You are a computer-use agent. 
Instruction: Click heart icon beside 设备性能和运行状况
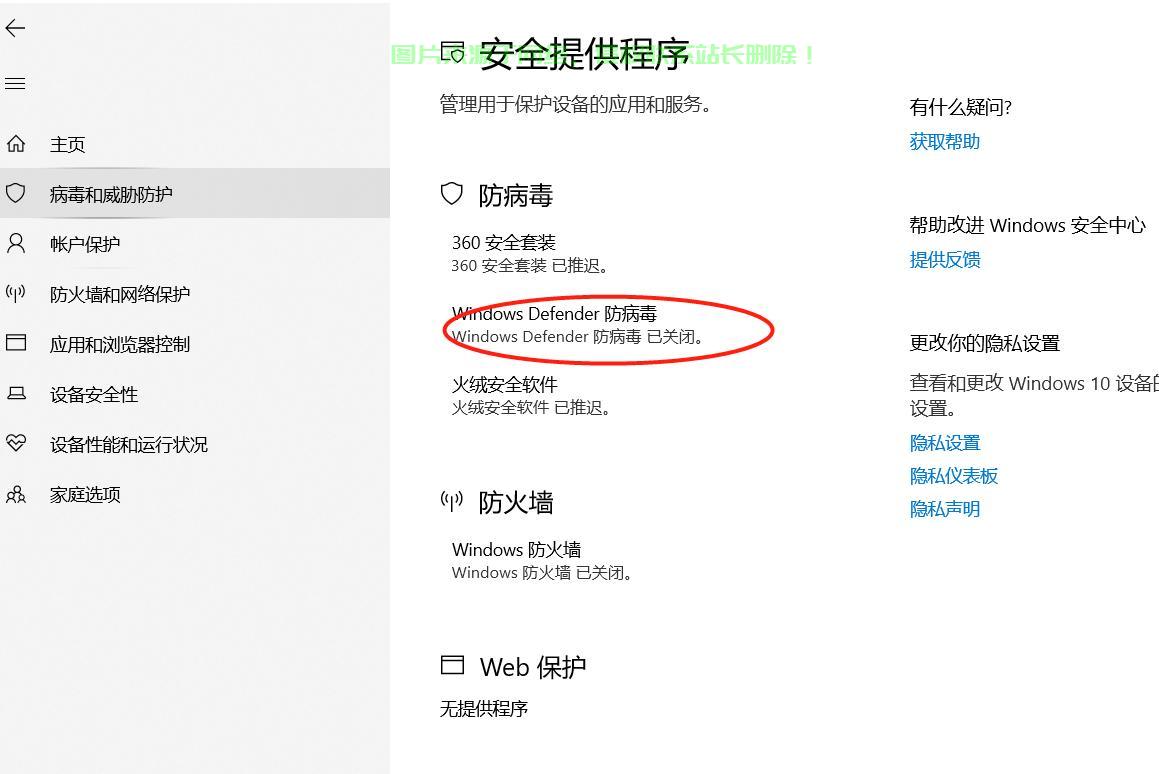click(x=16, y=444)
